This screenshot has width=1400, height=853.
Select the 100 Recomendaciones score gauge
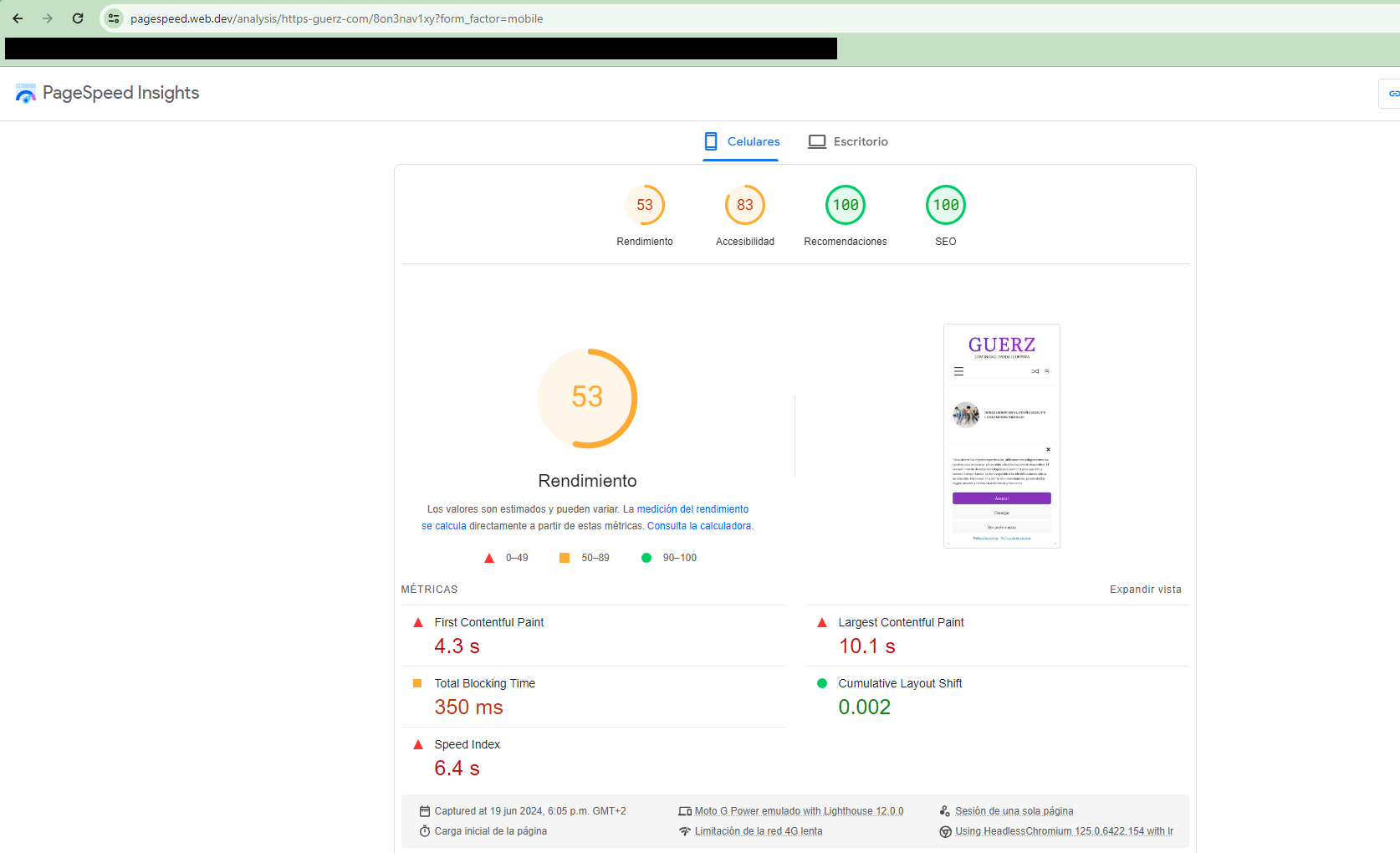[846, 205]
